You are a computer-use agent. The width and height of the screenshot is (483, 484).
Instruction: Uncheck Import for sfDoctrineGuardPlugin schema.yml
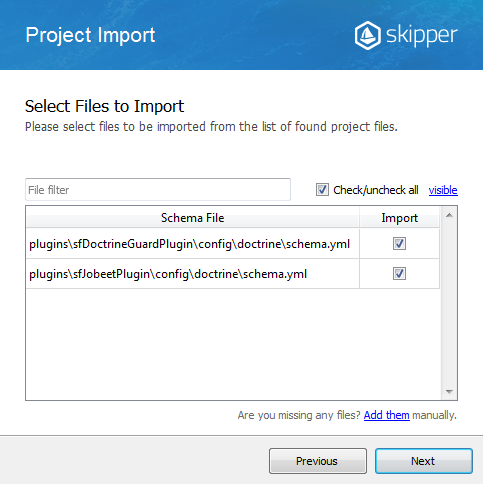399,244
